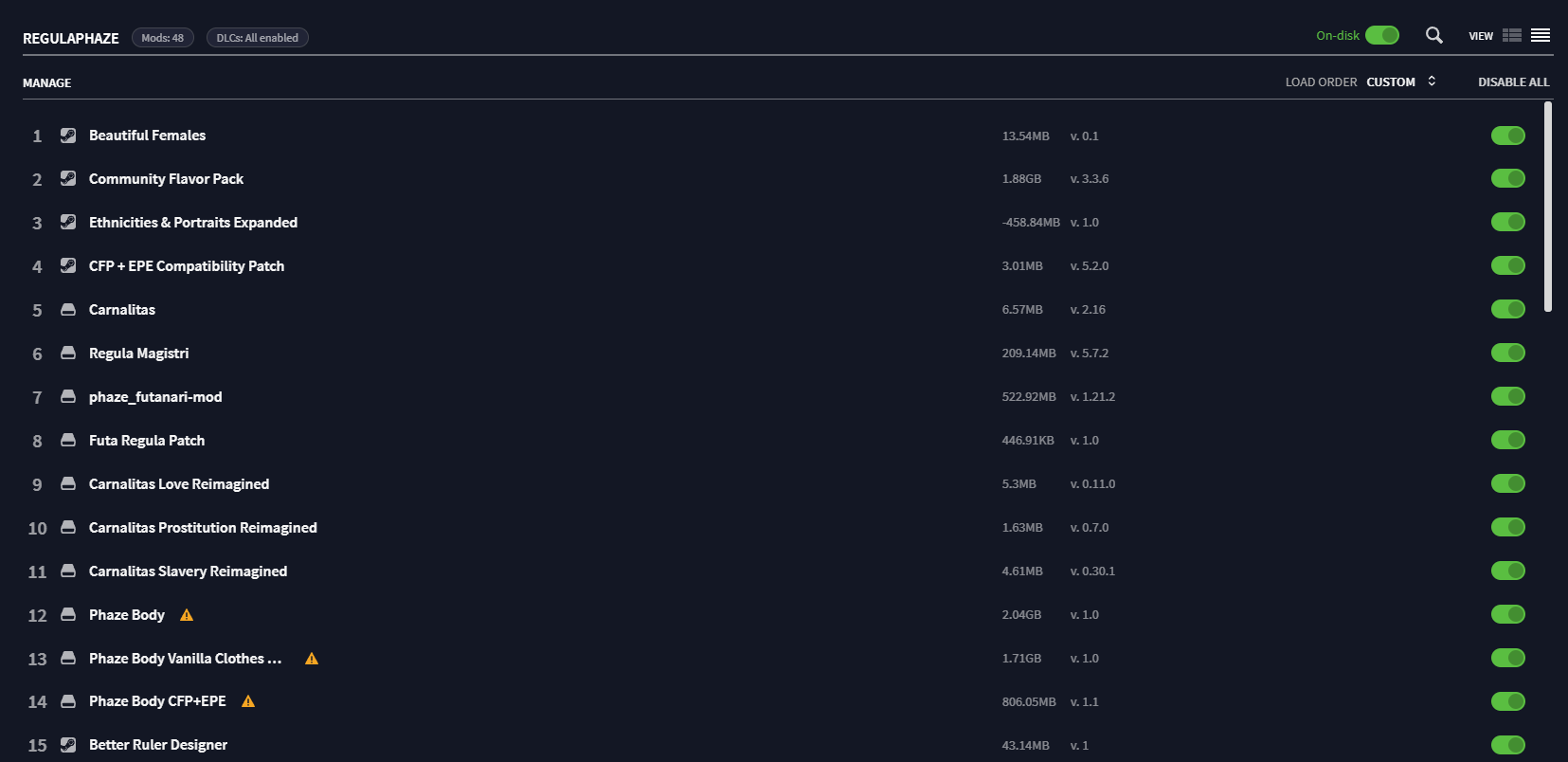Click Steam icon beside Beautiful Females
1568x762 pixels.
click(68, 136)
